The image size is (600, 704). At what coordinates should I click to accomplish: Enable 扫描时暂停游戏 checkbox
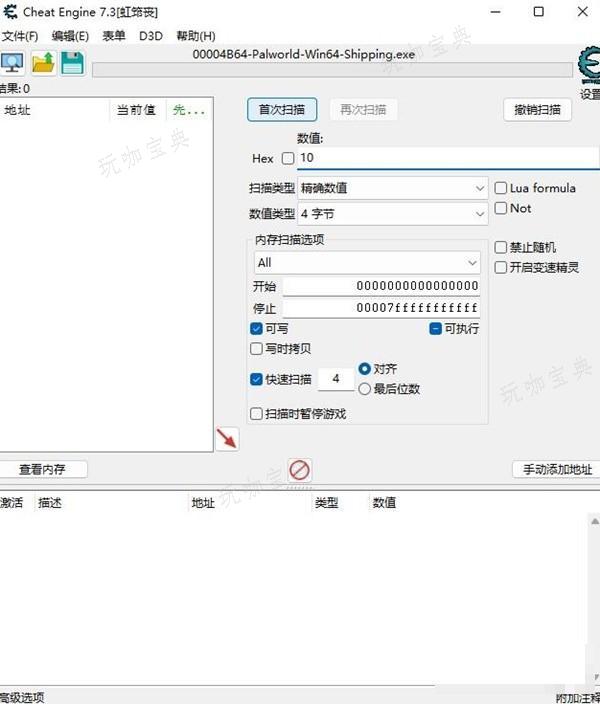click(x=256, y=414)
